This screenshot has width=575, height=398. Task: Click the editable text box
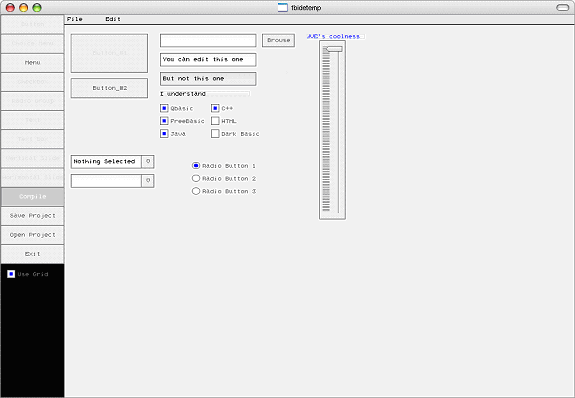[x=208, y=59]
